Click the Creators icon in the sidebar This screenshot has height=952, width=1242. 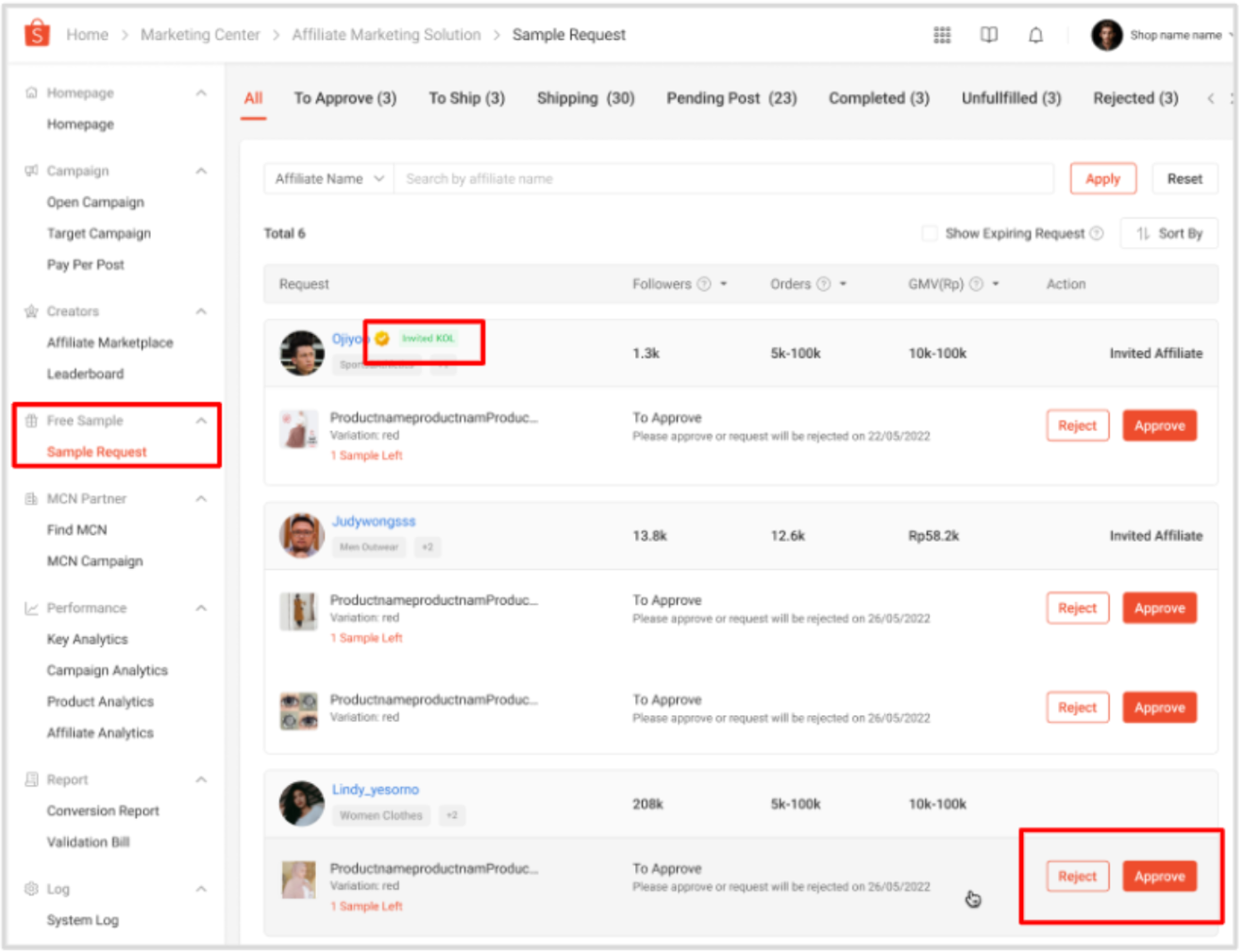click(x=32, y=311)
